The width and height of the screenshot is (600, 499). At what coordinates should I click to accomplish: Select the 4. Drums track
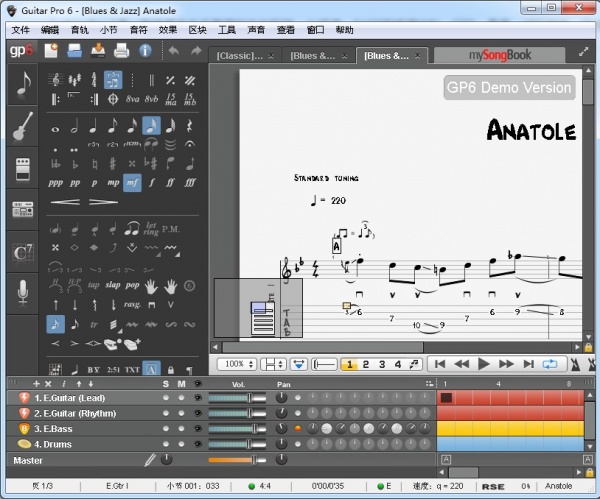pos(53,445)
